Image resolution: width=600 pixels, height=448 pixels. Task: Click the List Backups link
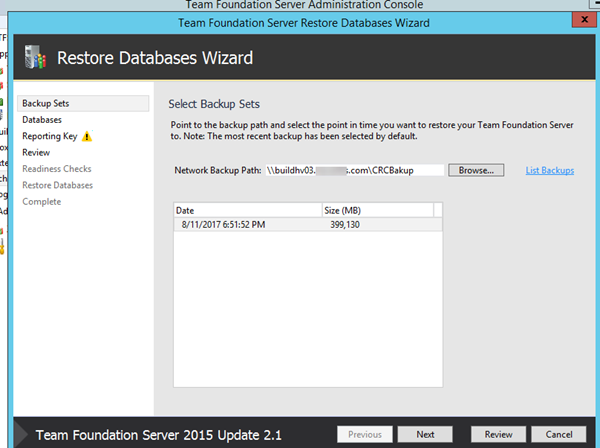[x=549, y=170]
